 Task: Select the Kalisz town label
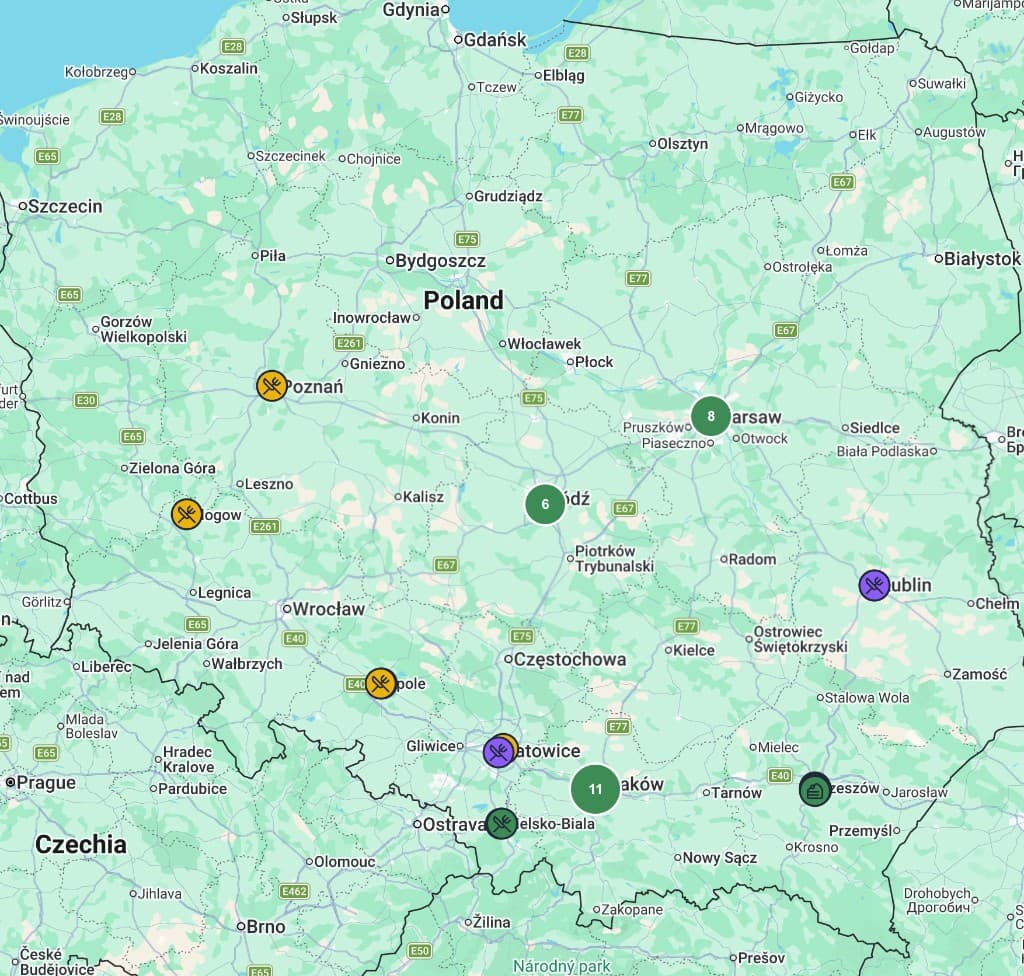click(423, 497)
